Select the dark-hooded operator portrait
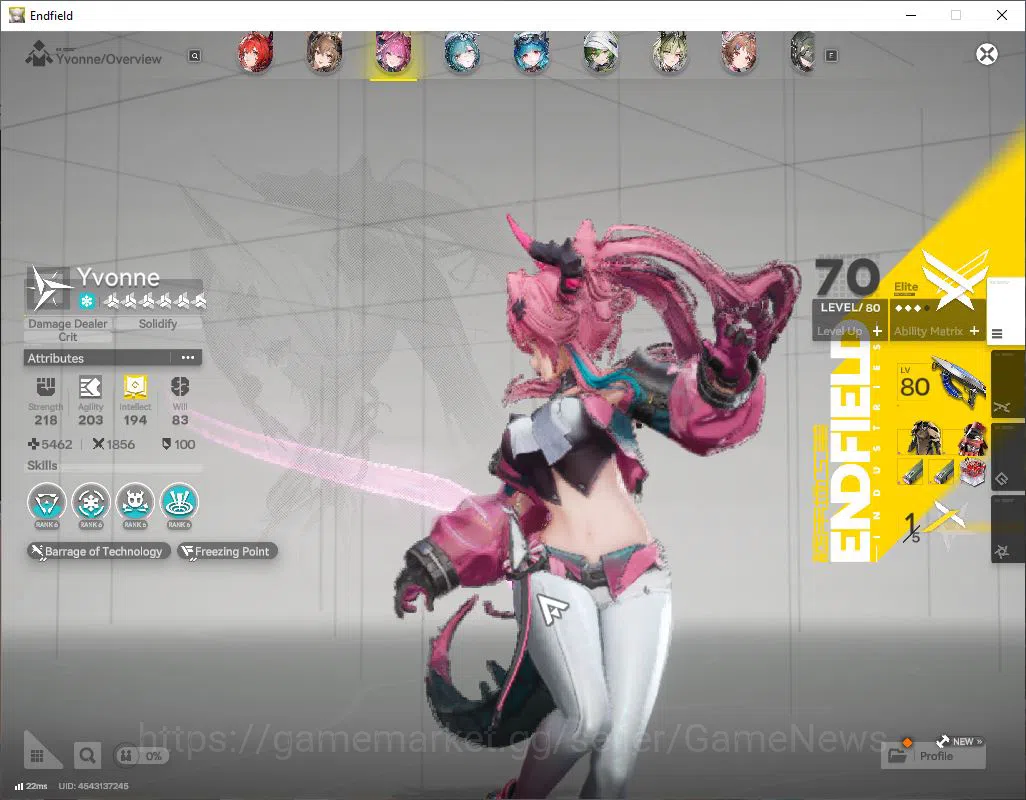 click(x=804, y=52)
